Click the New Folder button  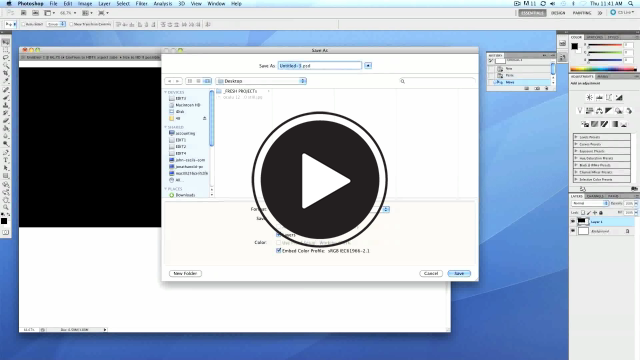tap(185, 273)
